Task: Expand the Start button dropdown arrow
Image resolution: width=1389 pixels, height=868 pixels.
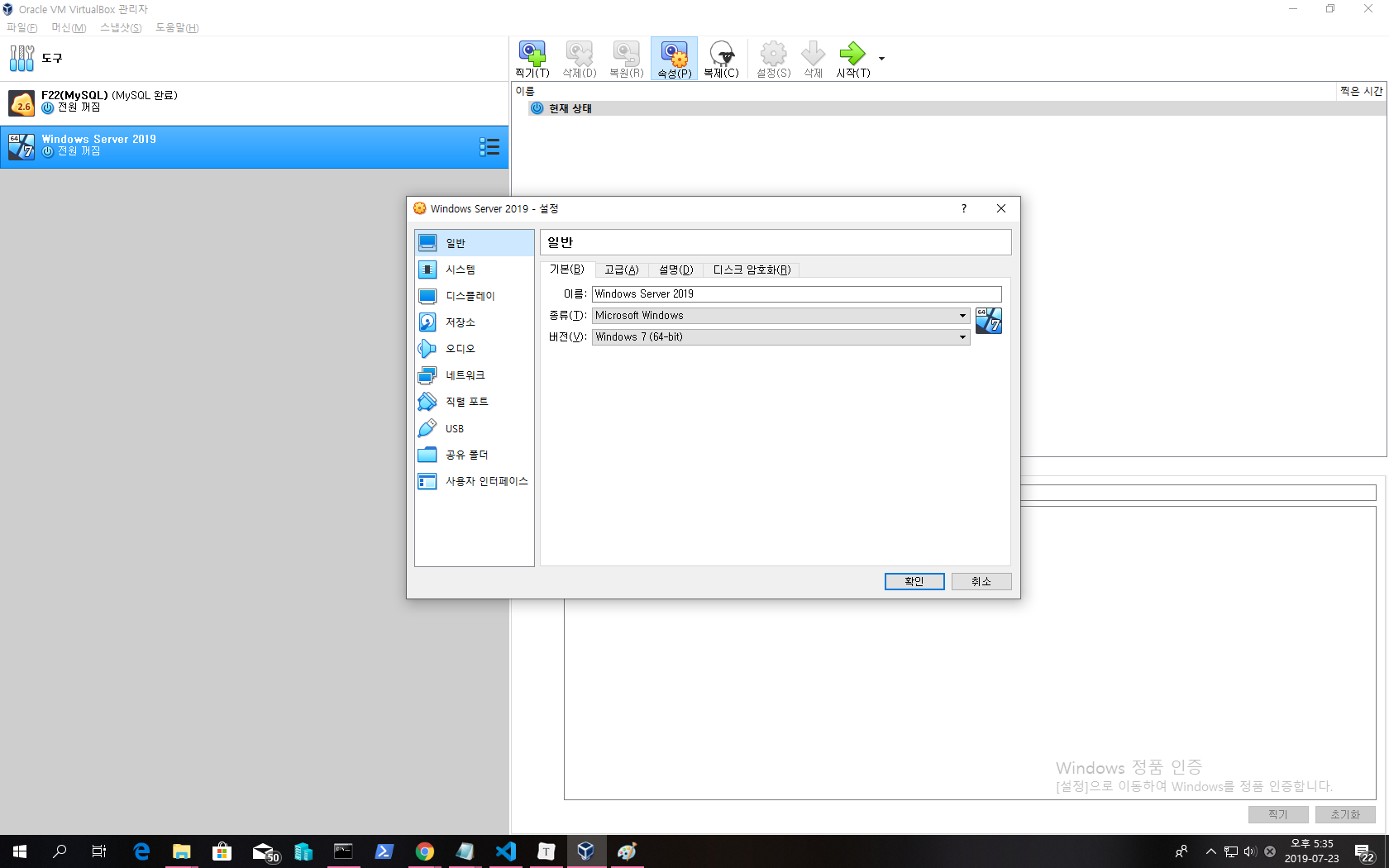Action: pos(881,59)
